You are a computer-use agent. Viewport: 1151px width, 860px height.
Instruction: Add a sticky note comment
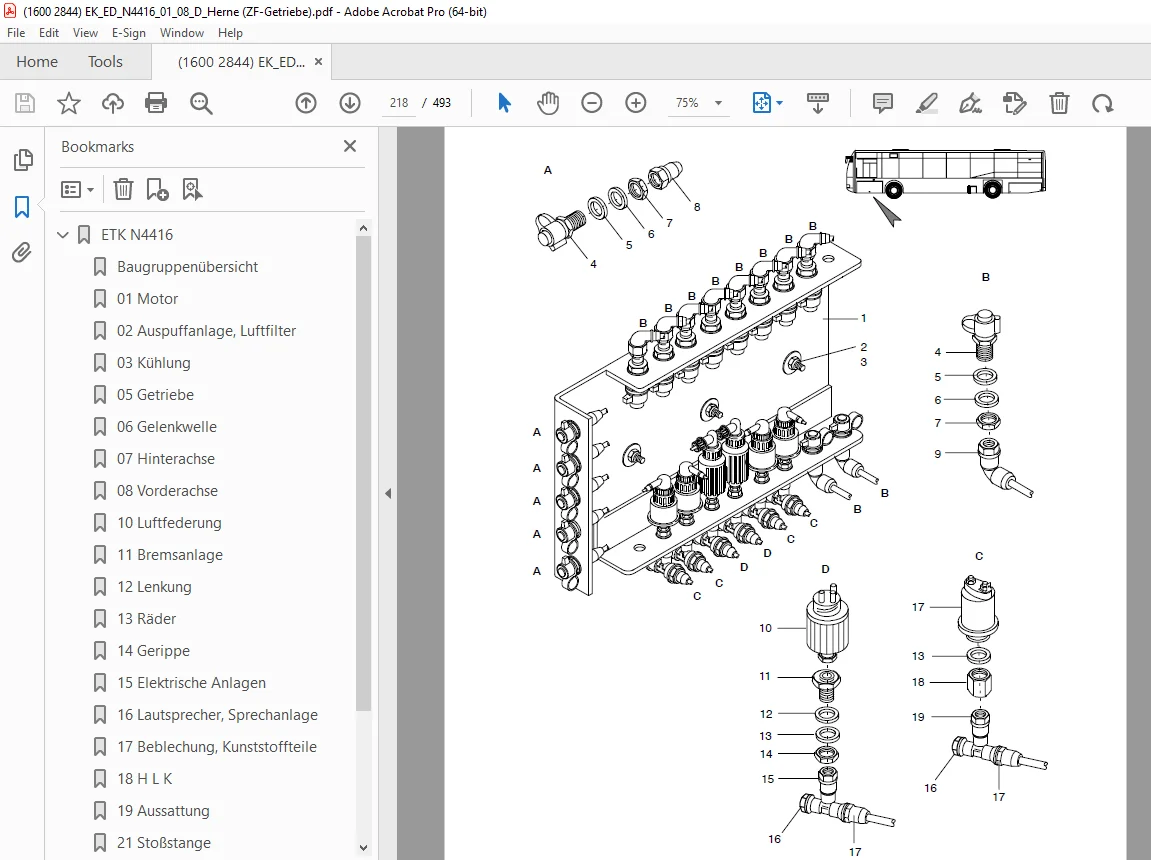tap(883, 103)
